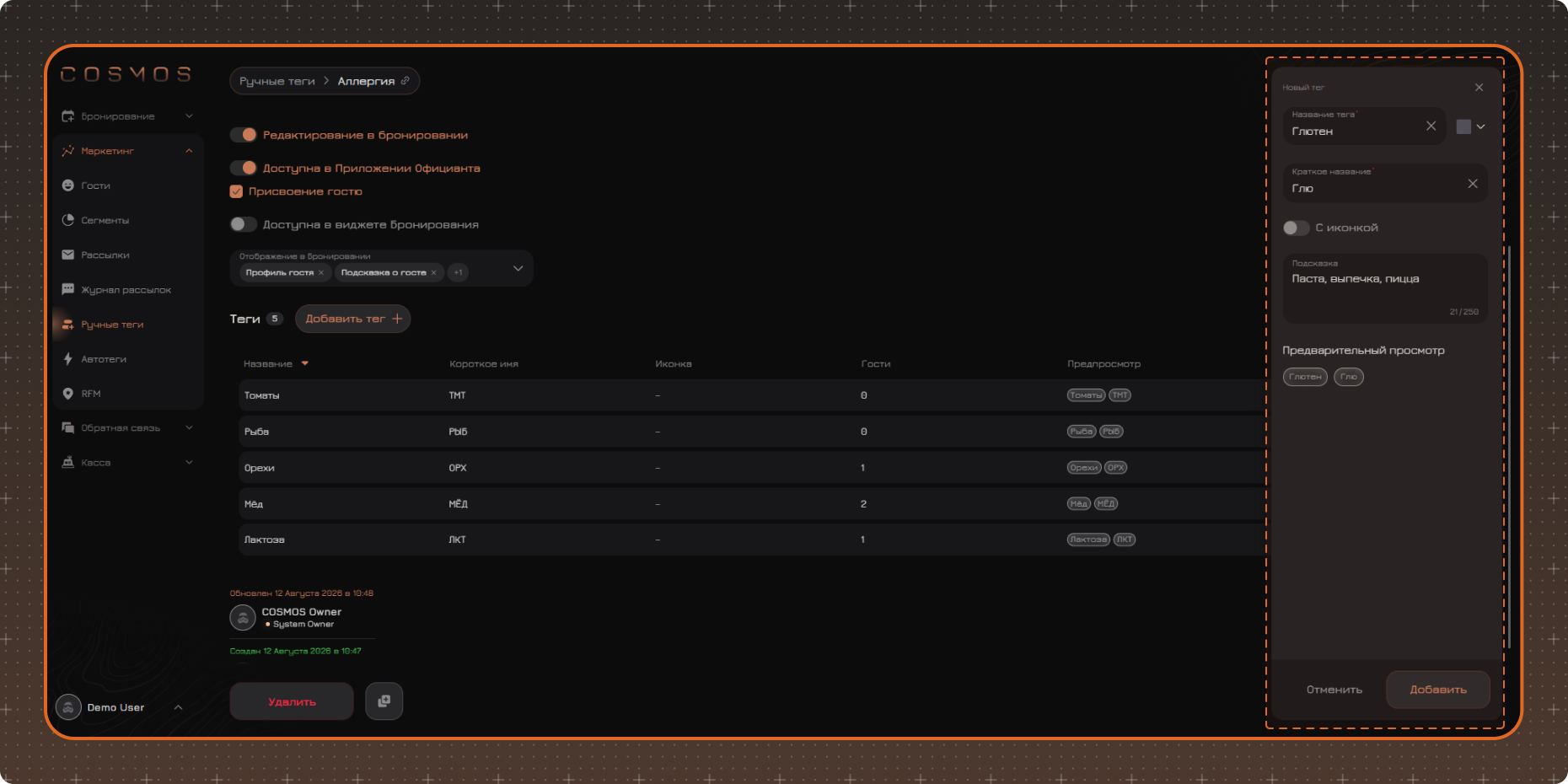The width and height of the screenshot is (1568, 784).
Task: Click the Глю preview tag
Action: coord(1349,377)
